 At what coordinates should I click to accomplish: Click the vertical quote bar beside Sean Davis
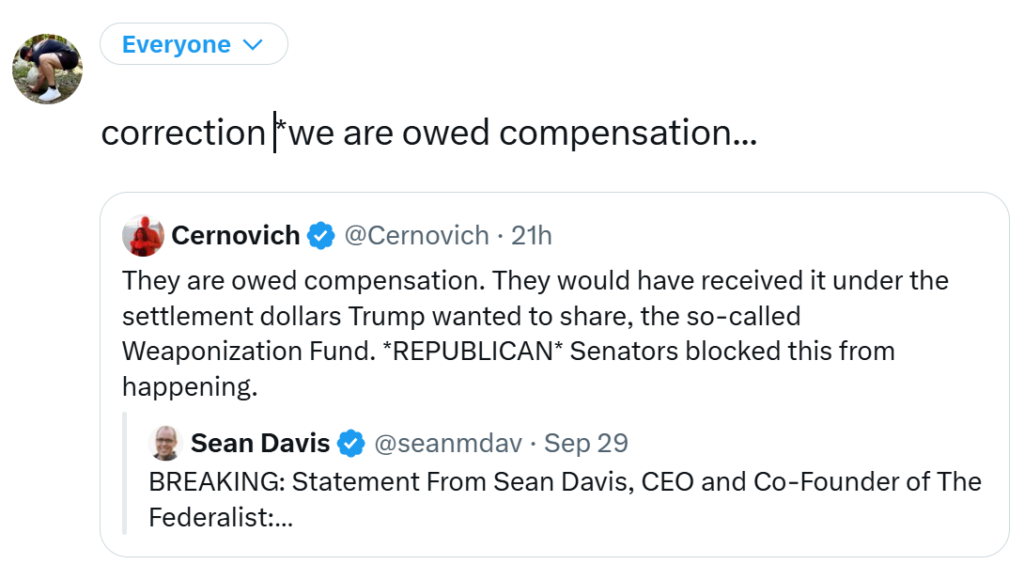click(125, 474)
